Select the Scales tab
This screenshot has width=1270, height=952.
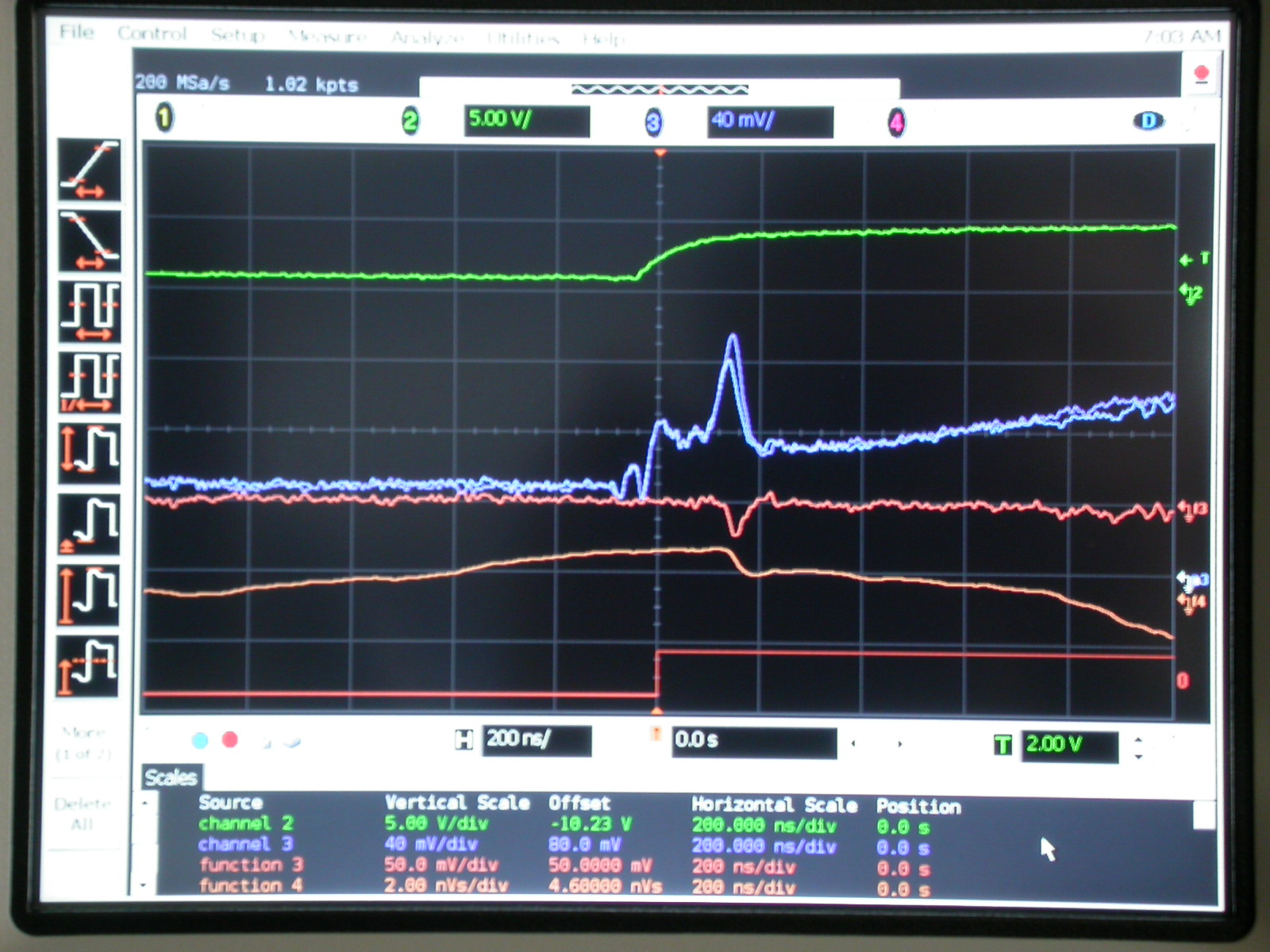pyautogui.click(x=171, y=777)
